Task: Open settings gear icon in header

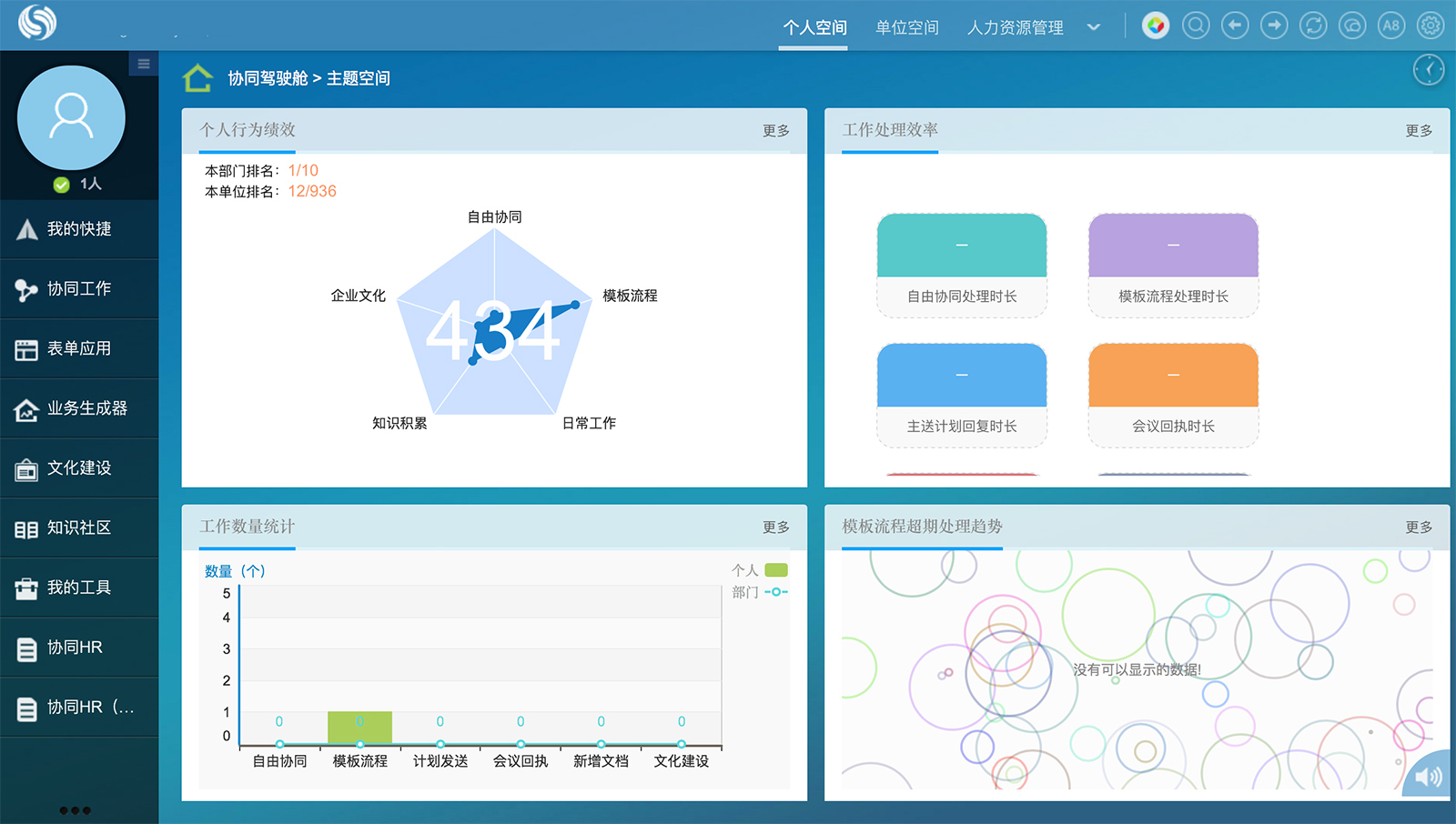Action: click(x=1431, y=25)
